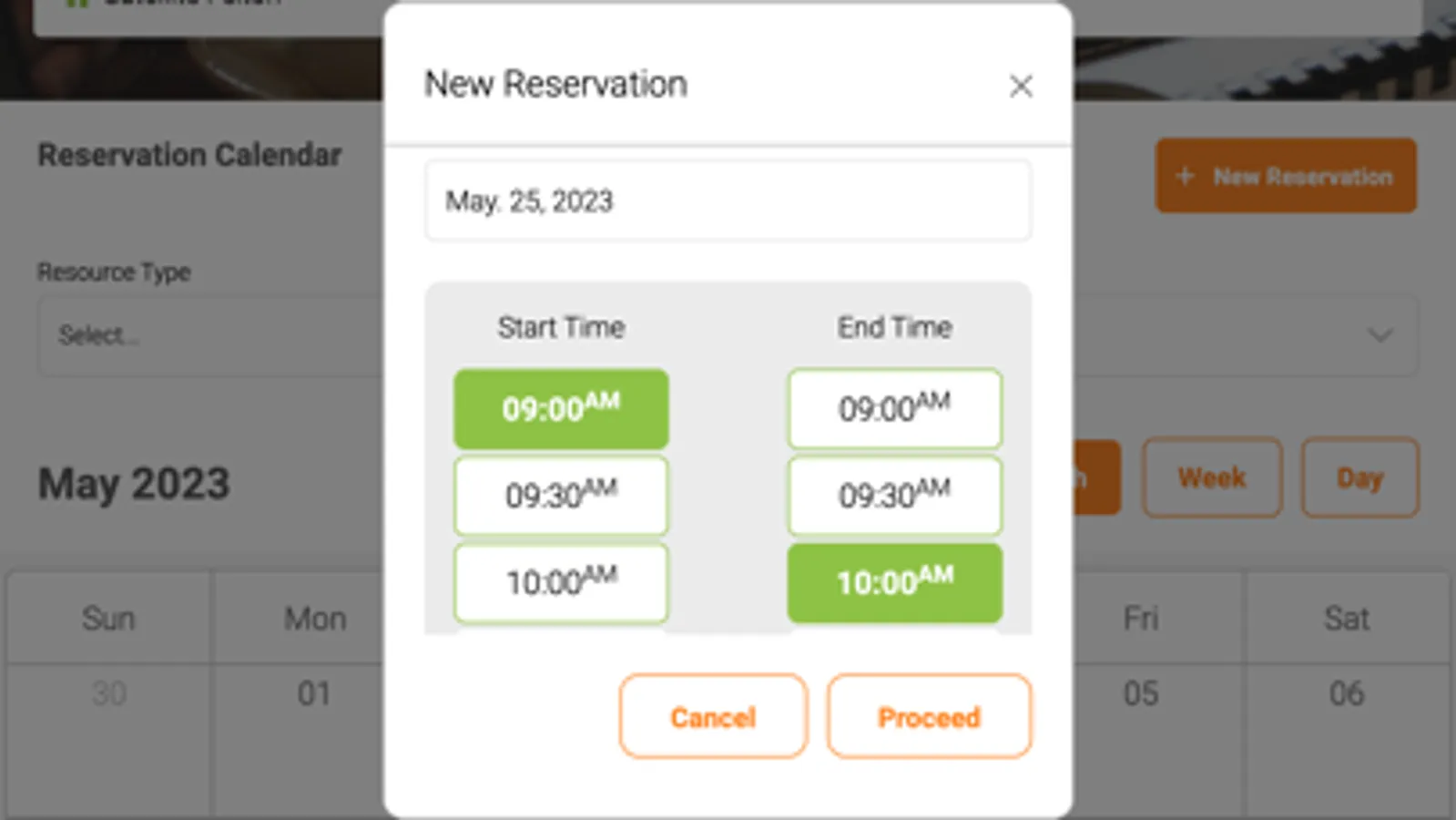This screenshot has height=820, width=1456.
Task: Close the New Reservation dialog with X
Action: click(1021, 87)
